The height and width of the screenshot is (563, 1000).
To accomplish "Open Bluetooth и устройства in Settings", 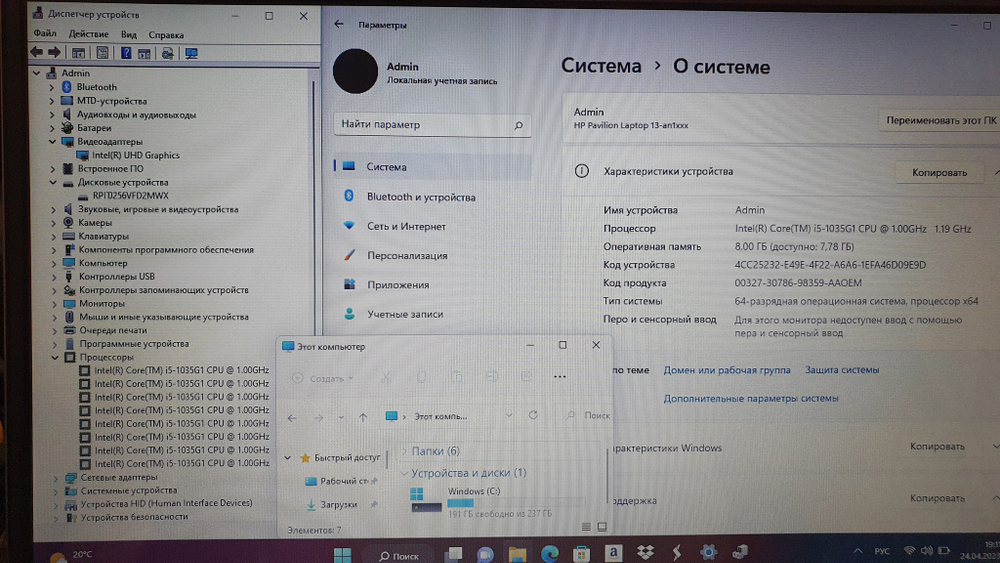I will click(x=421, y=197).
